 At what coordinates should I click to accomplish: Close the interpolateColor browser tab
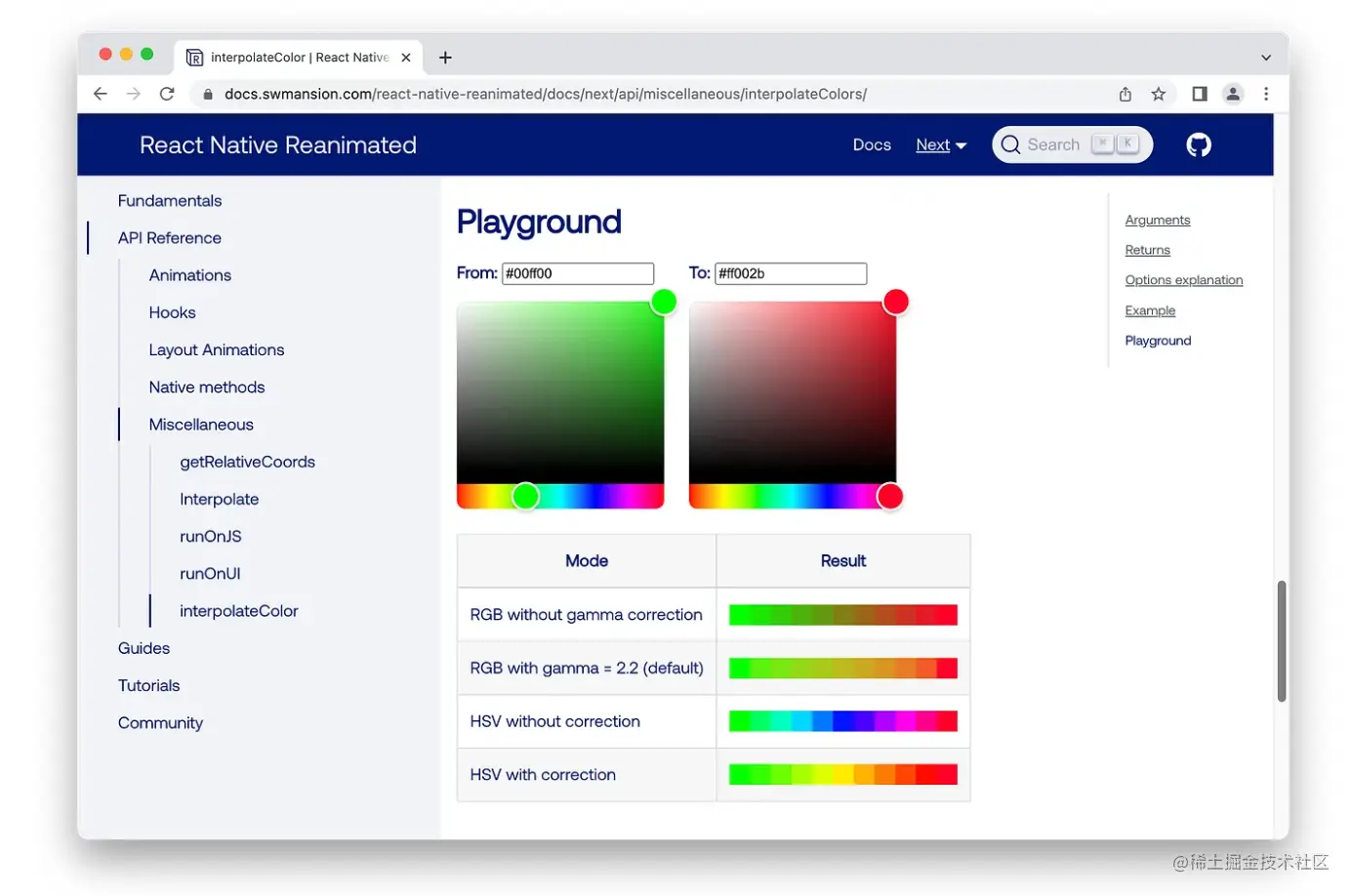pyautogui.click(x=406, y=58)
